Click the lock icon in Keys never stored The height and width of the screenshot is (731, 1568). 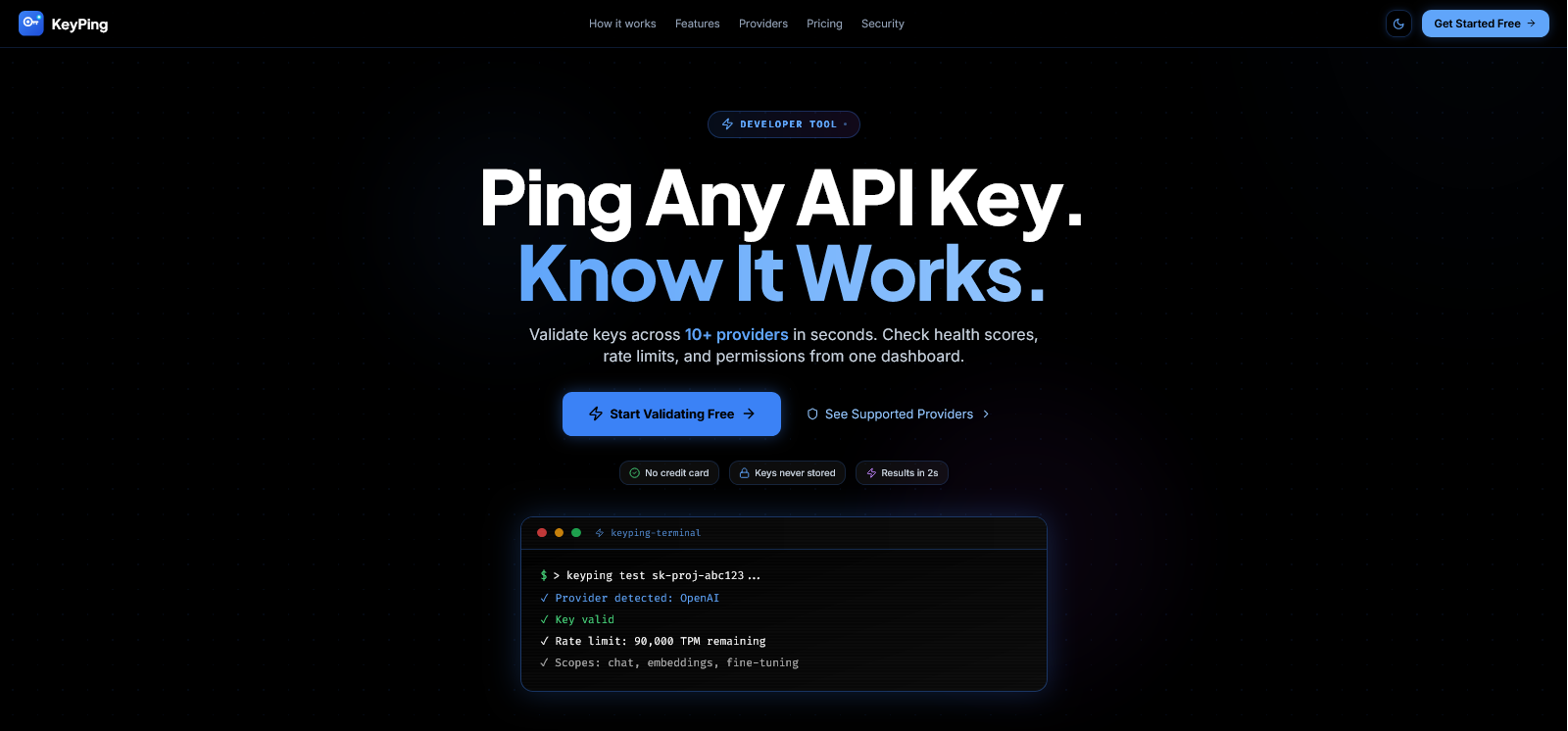(x=745, y=473)
